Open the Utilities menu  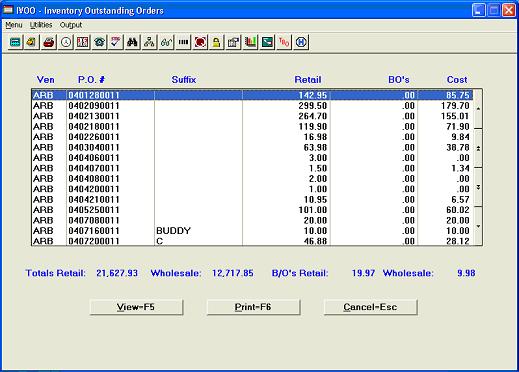point(41,25)
